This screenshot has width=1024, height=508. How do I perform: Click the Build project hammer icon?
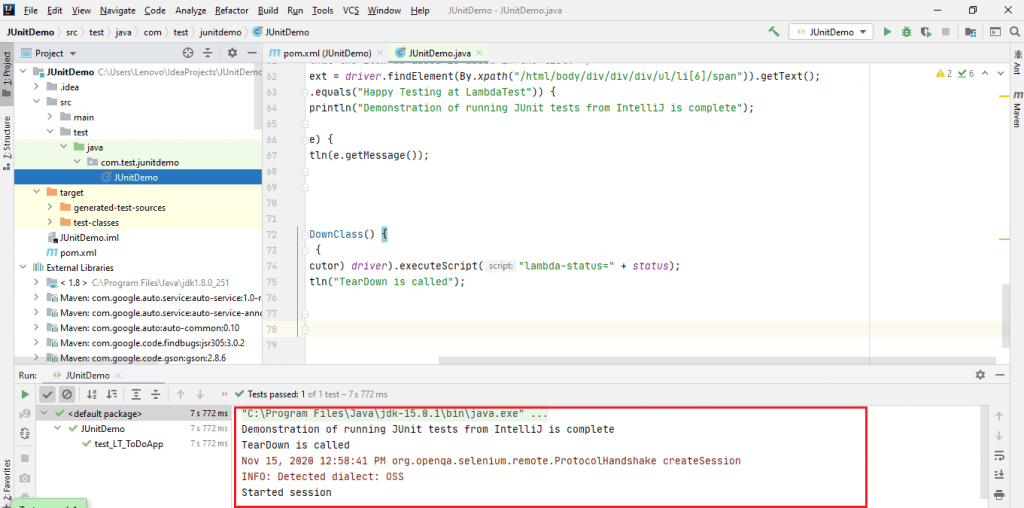[774, 31]
